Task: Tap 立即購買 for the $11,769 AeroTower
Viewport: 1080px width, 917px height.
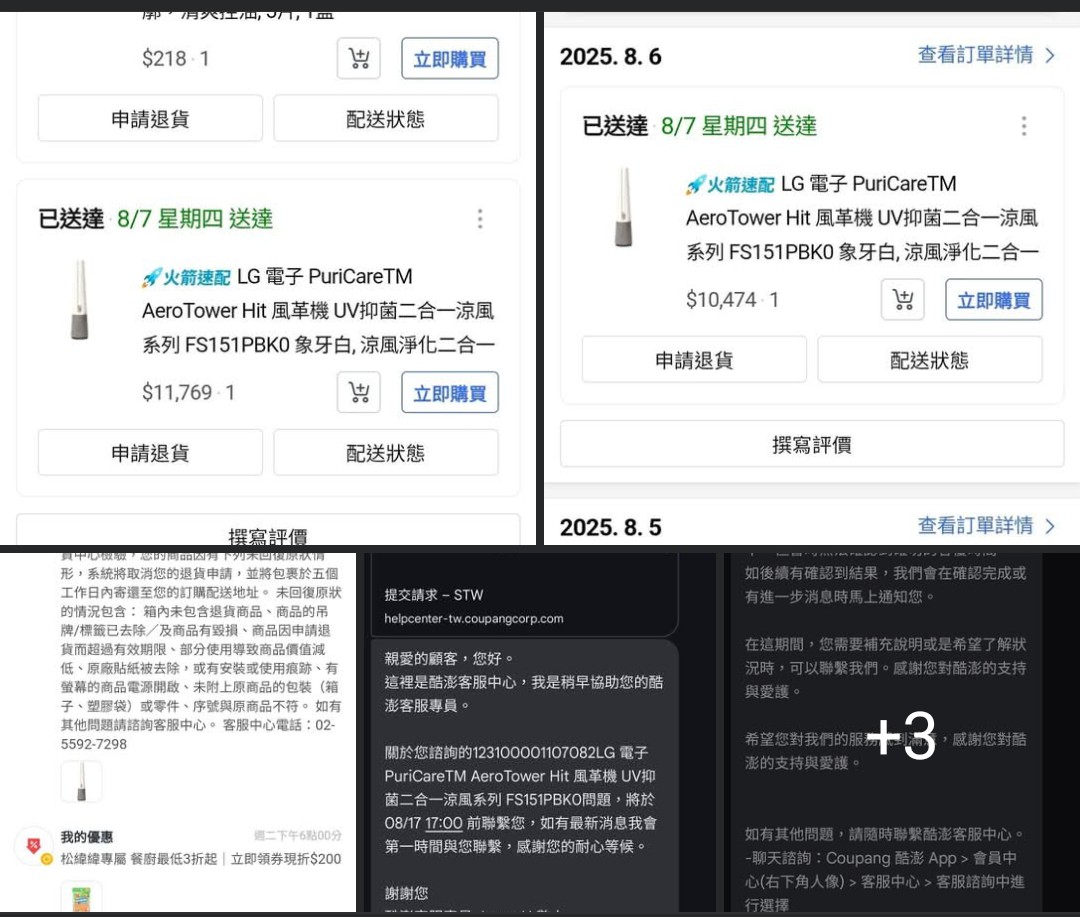Action: [450, 393]
